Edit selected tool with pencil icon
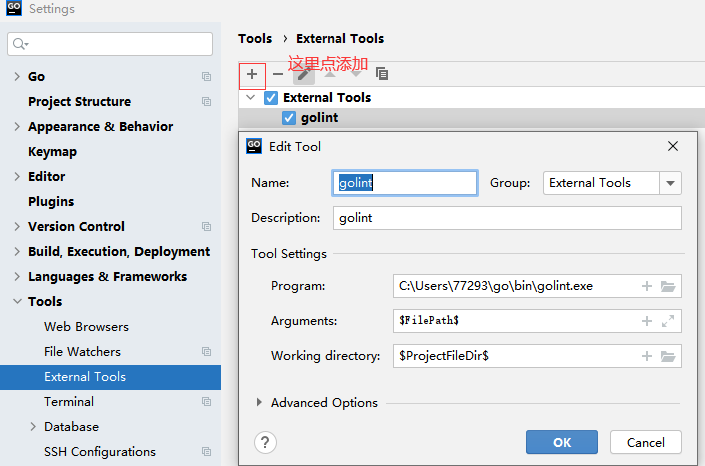705x466 pixels. 304,75
